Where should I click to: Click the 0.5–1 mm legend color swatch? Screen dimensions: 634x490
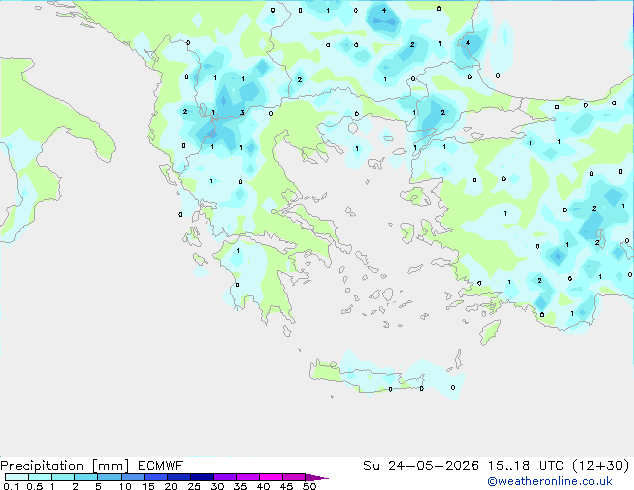[40, 477]
